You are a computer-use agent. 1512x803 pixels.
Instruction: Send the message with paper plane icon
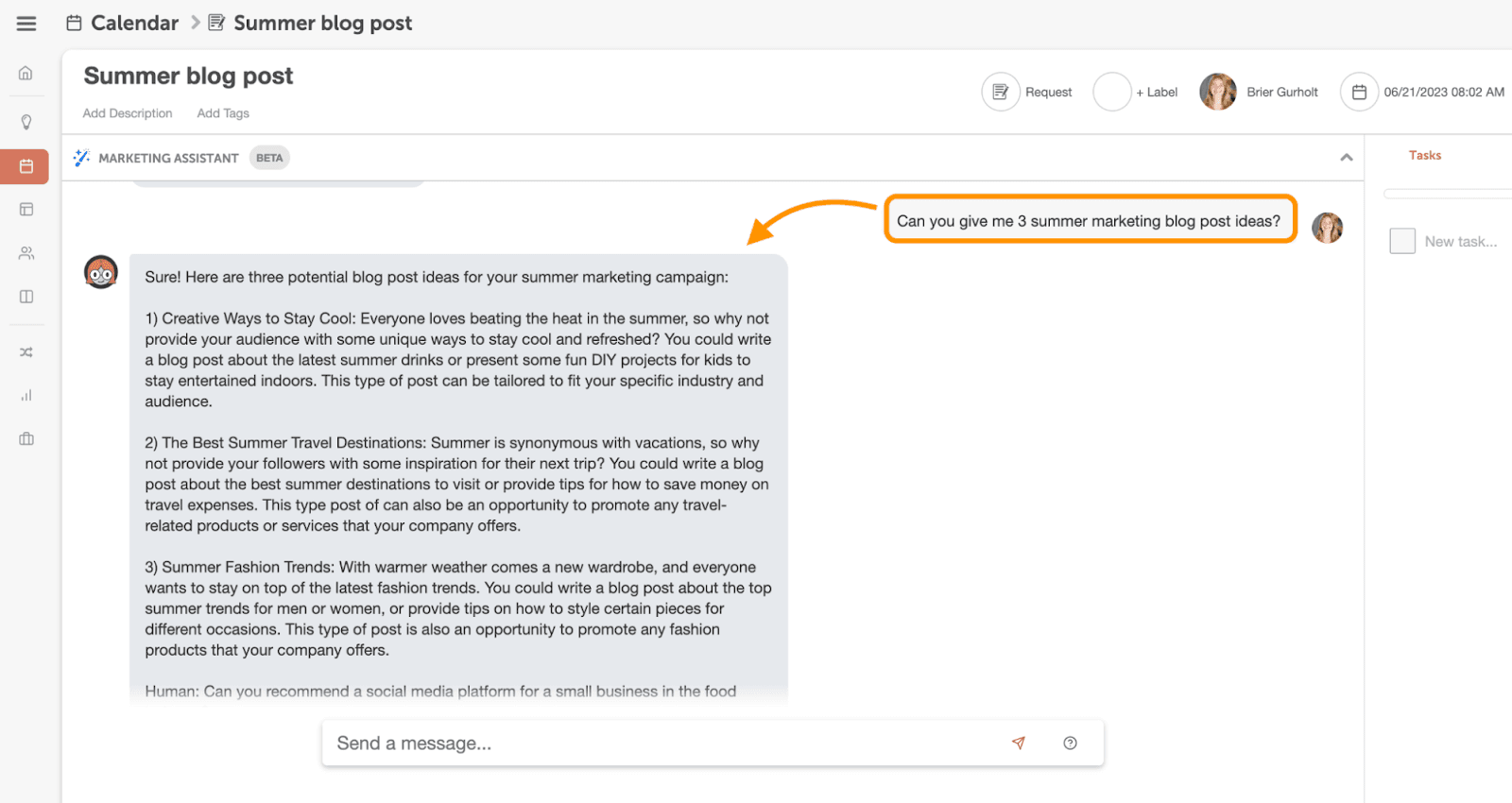(1018, 743)
